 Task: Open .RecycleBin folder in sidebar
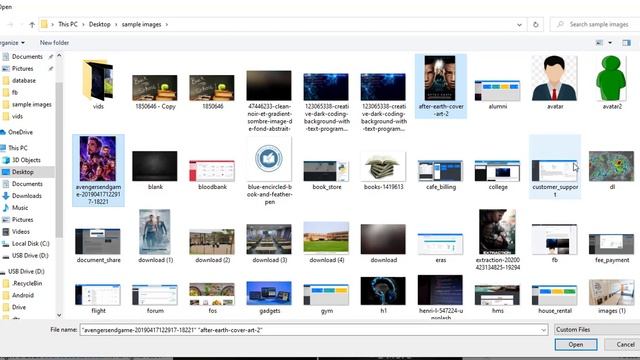click(x=27, y=283)
